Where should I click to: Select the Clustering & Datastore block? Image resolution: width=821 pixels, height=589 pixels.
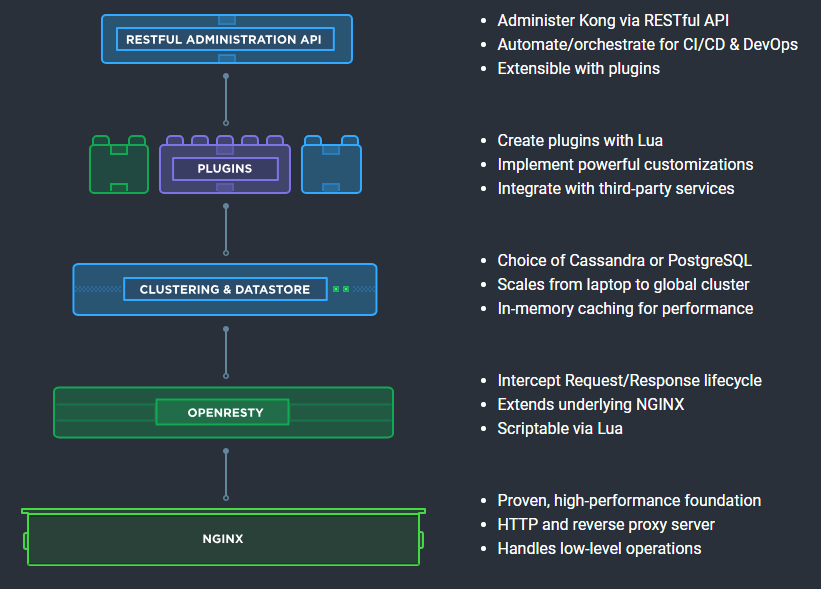225,290
